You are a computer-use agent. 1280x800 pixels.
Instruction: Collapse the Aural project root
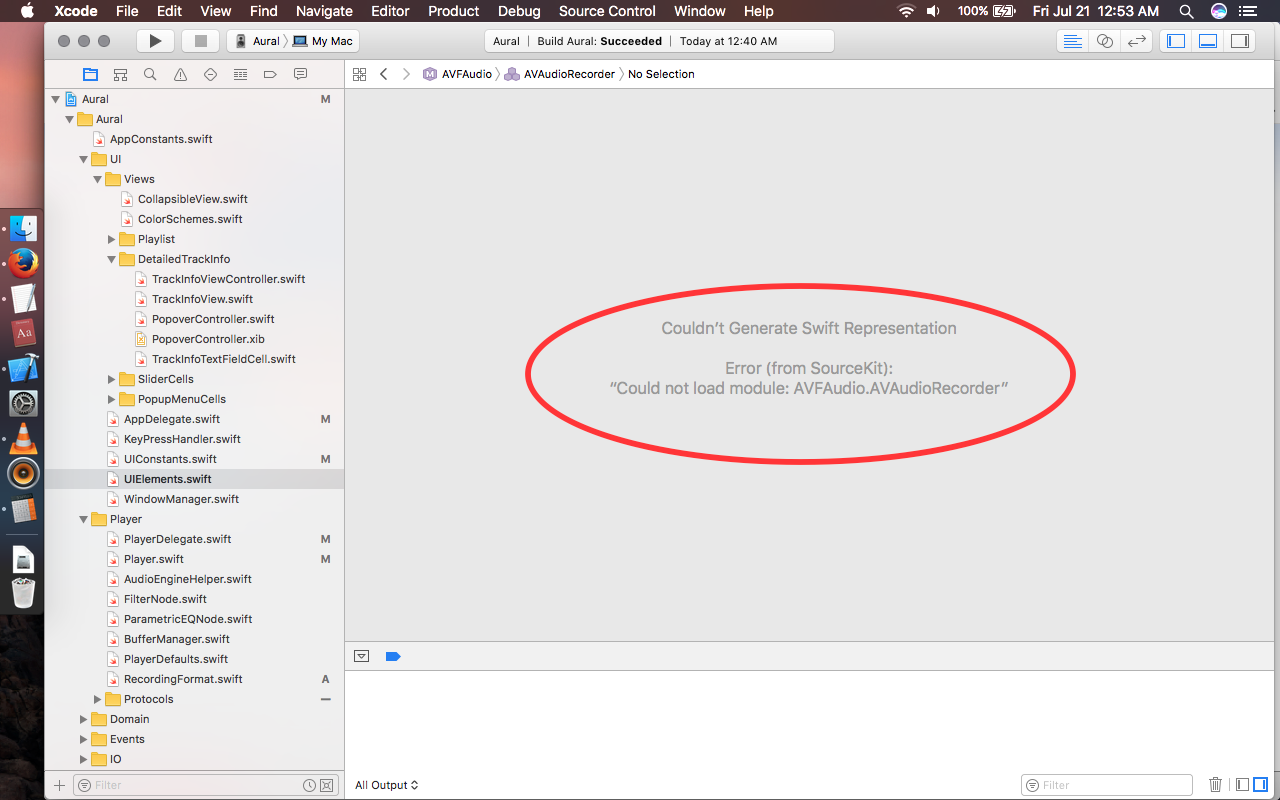click(x=56, y=99)
